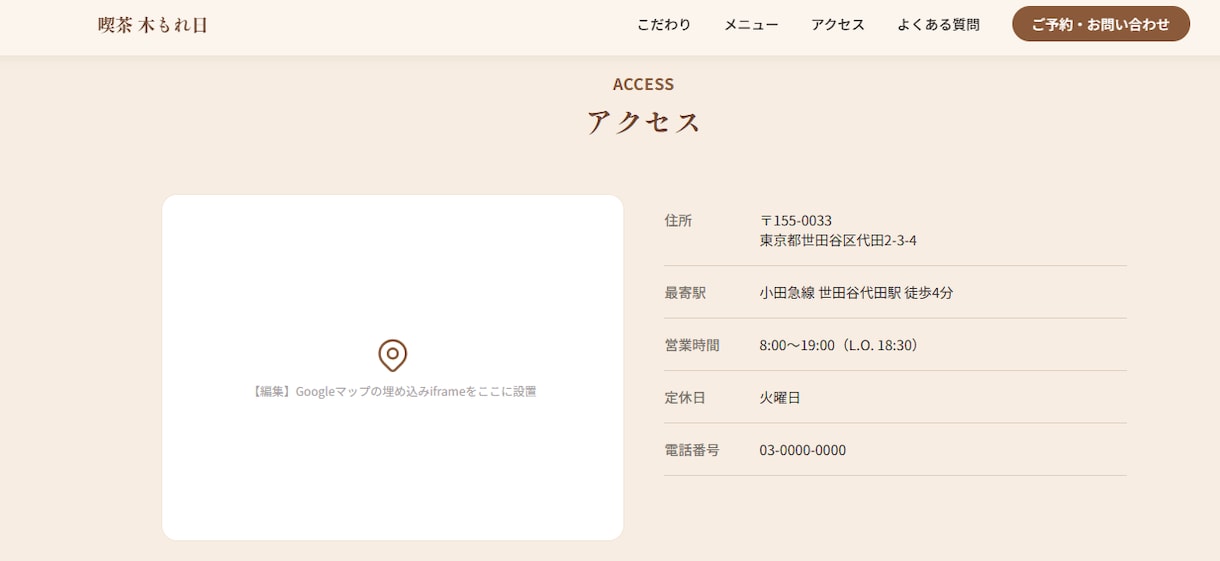
Task: Click the 定休日 label
Action: click(685, 398)
